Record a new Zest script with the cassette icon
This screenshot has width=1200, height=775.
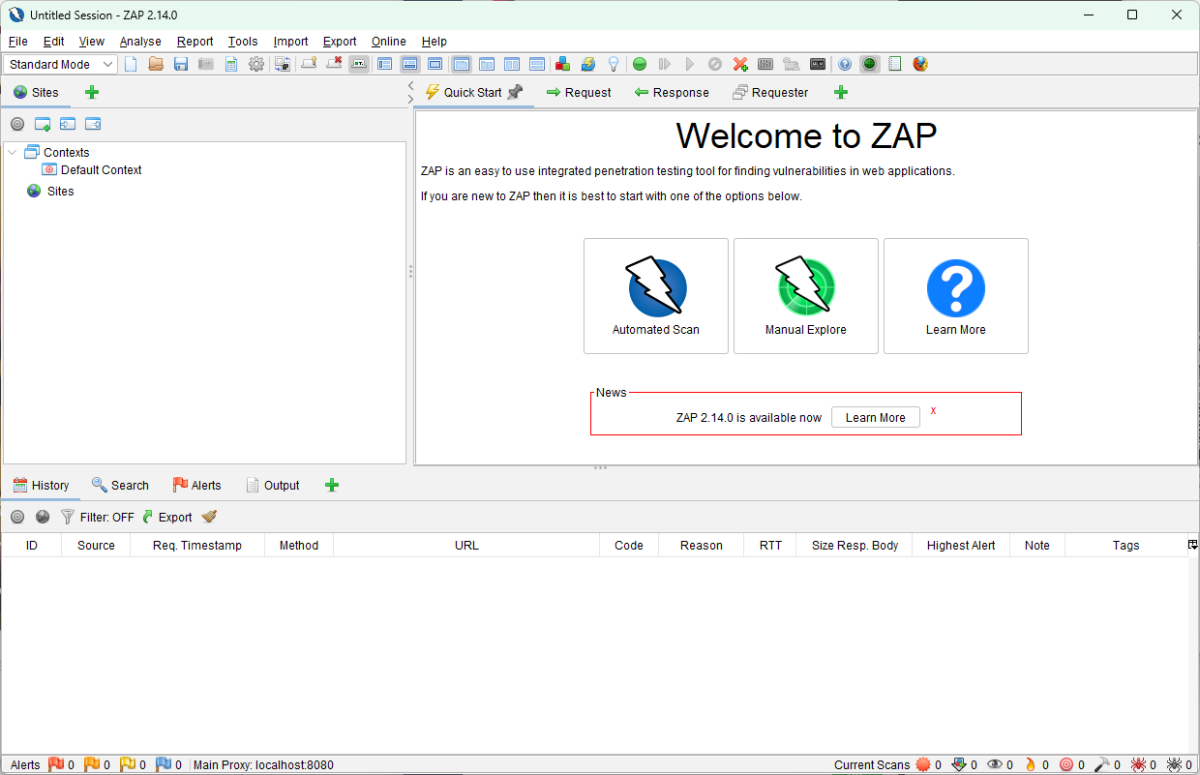[x=817, y=64]
